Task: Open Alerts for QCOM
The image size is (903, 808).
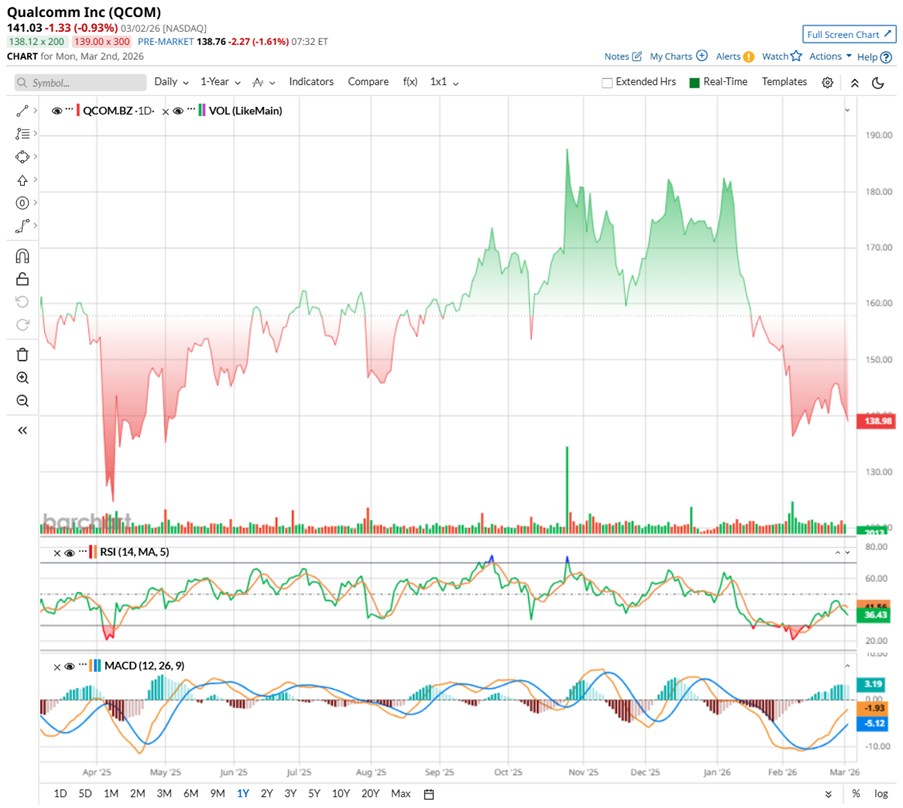Action: point(735,56)
